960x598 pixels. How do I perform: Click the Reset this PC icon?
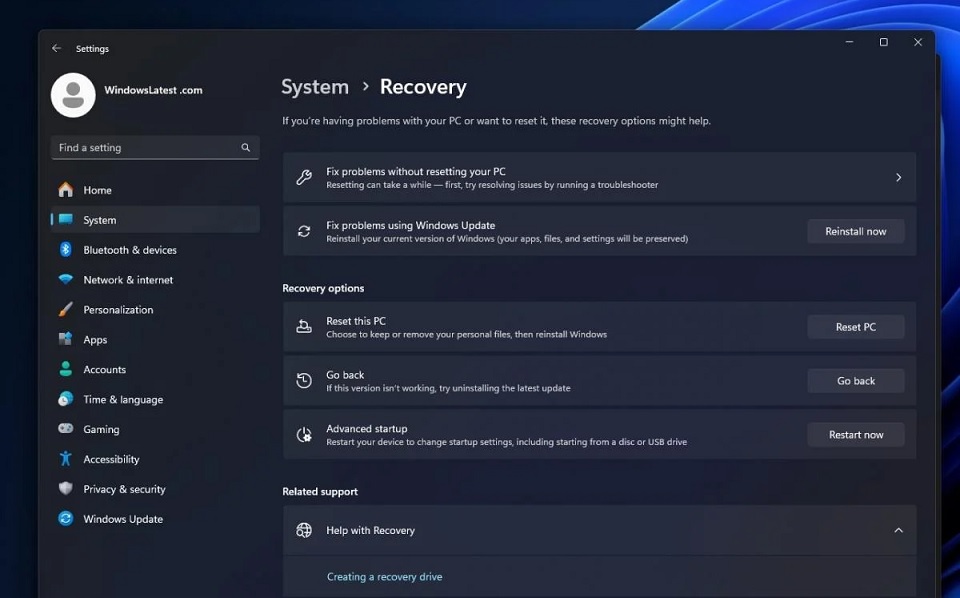click(304, 327)
